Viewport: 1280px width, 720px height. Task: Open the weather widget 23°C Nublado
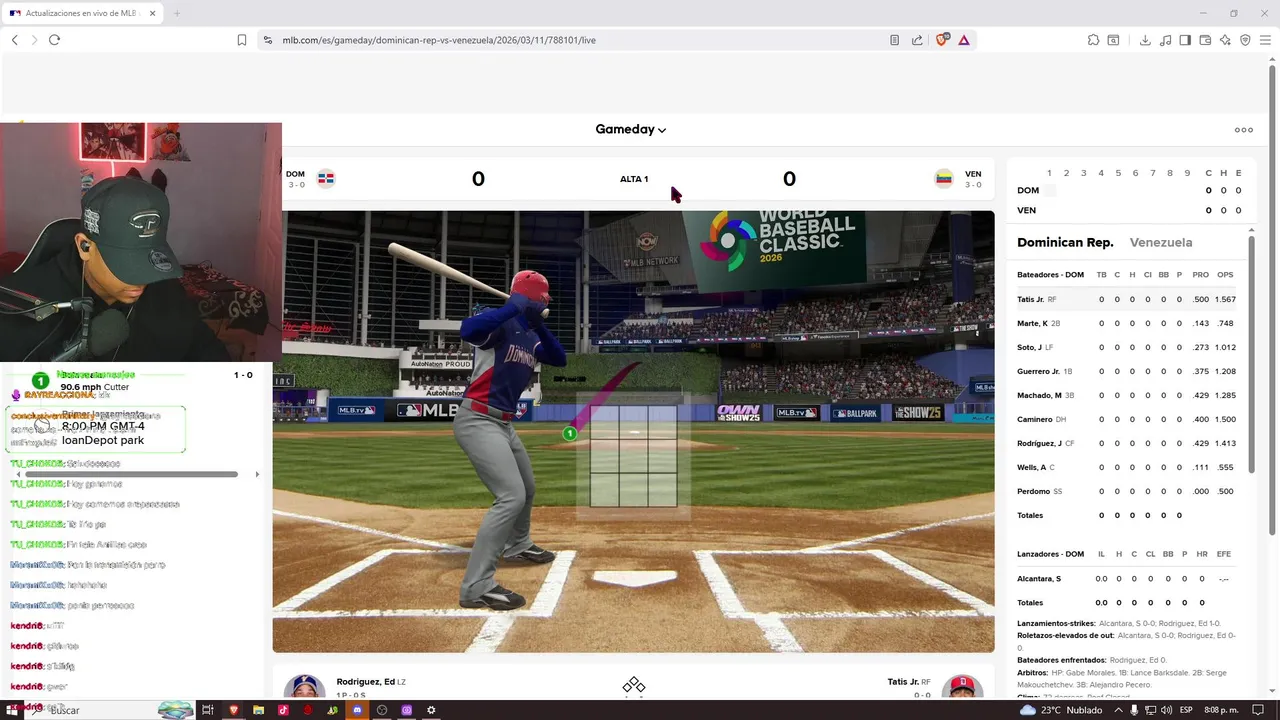coord(1059,710)
